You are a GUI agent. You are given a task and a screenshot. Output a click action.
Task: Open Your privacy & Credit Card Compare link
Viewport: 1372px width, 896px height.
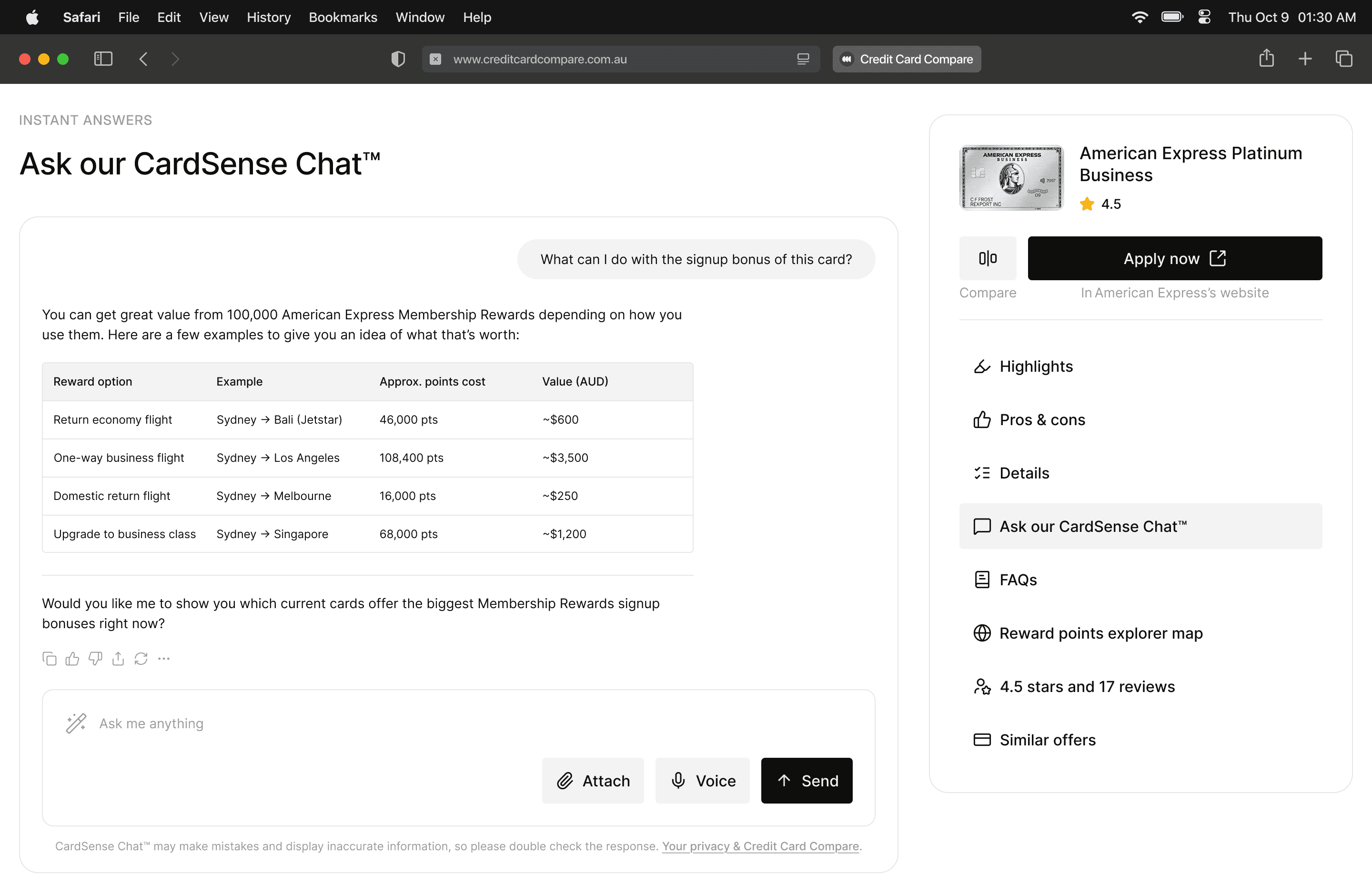pos(760,846)
